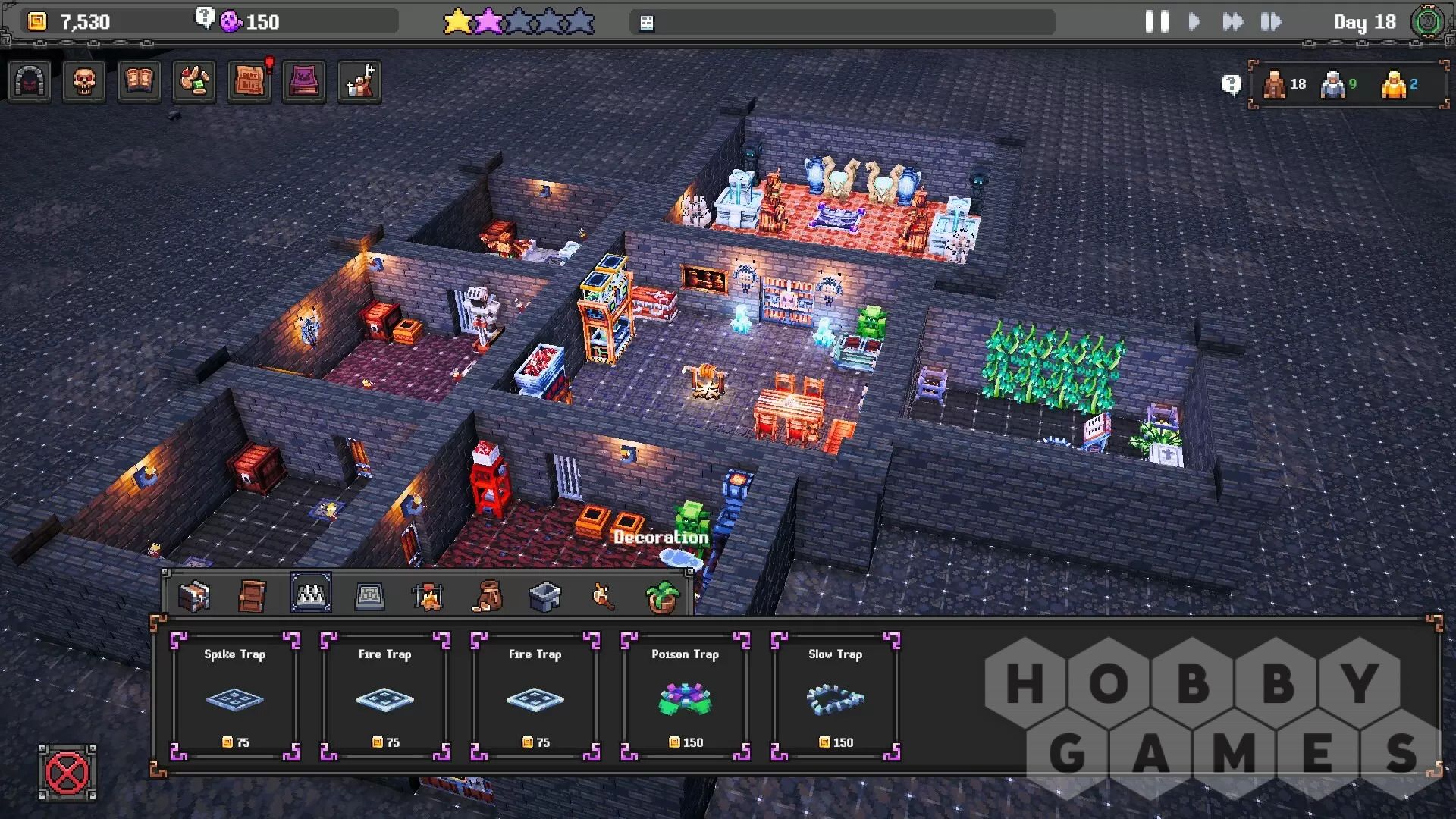This screenshot has height=819, width=1456.
Task: Select the potted plant decoration tab
Action: (x=662, y=596)
